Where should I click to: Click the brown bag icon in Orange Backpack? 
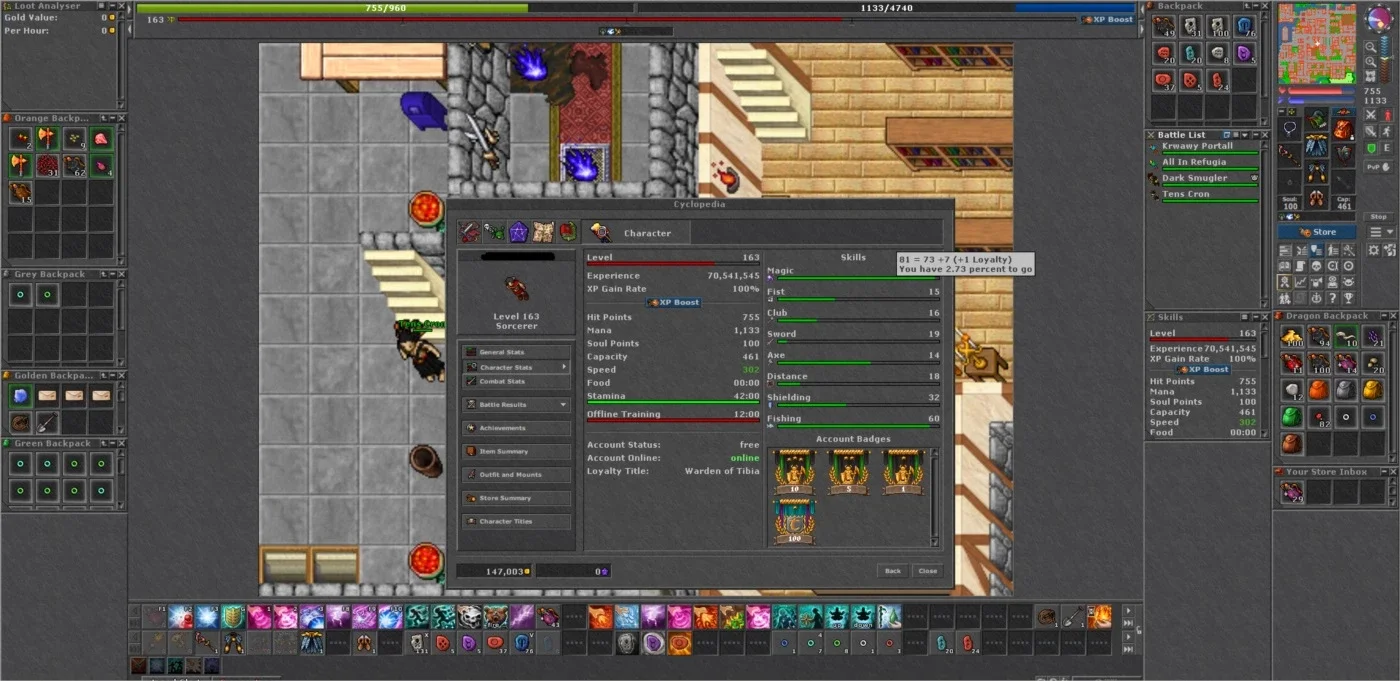click(x=20, y=191)
